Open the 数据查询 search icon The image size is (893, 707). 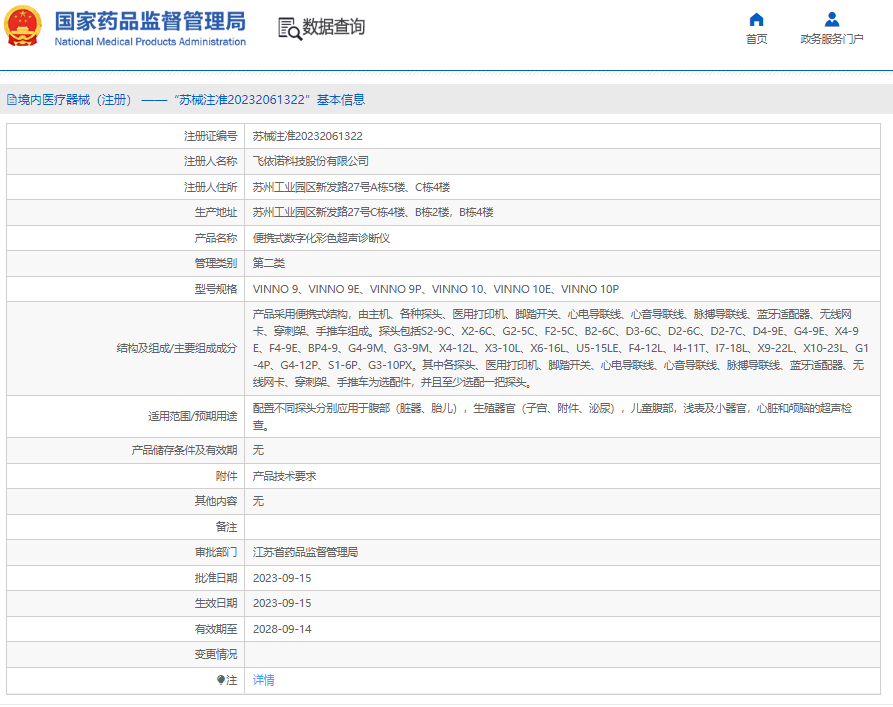(289, 28)
